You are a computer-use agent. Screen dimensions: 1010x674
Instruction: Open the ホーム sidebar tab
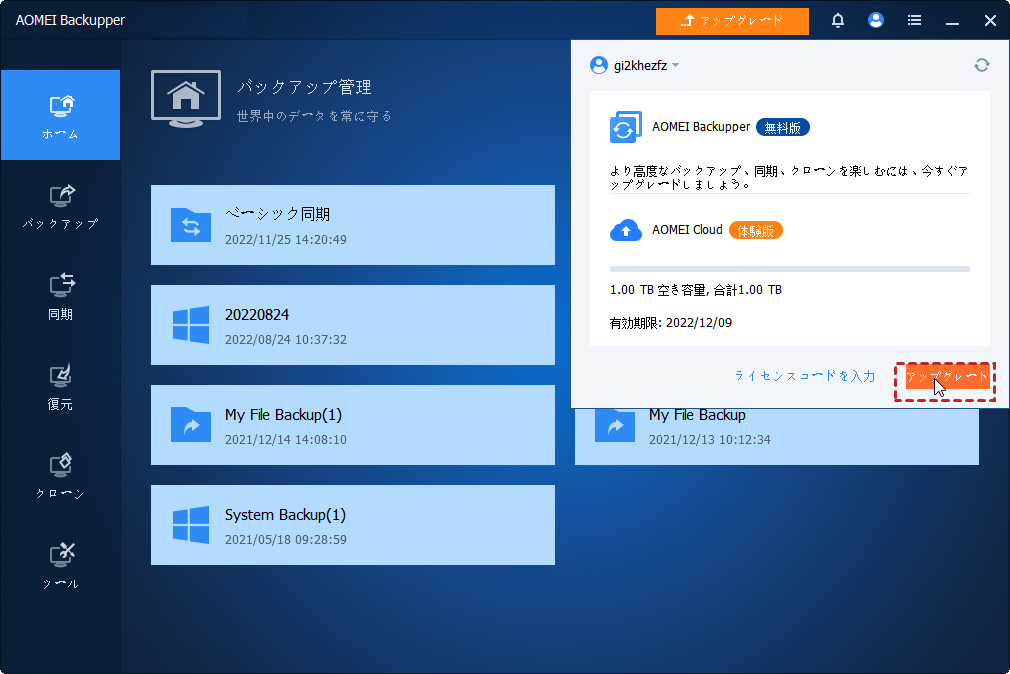[x=61, y=115]
